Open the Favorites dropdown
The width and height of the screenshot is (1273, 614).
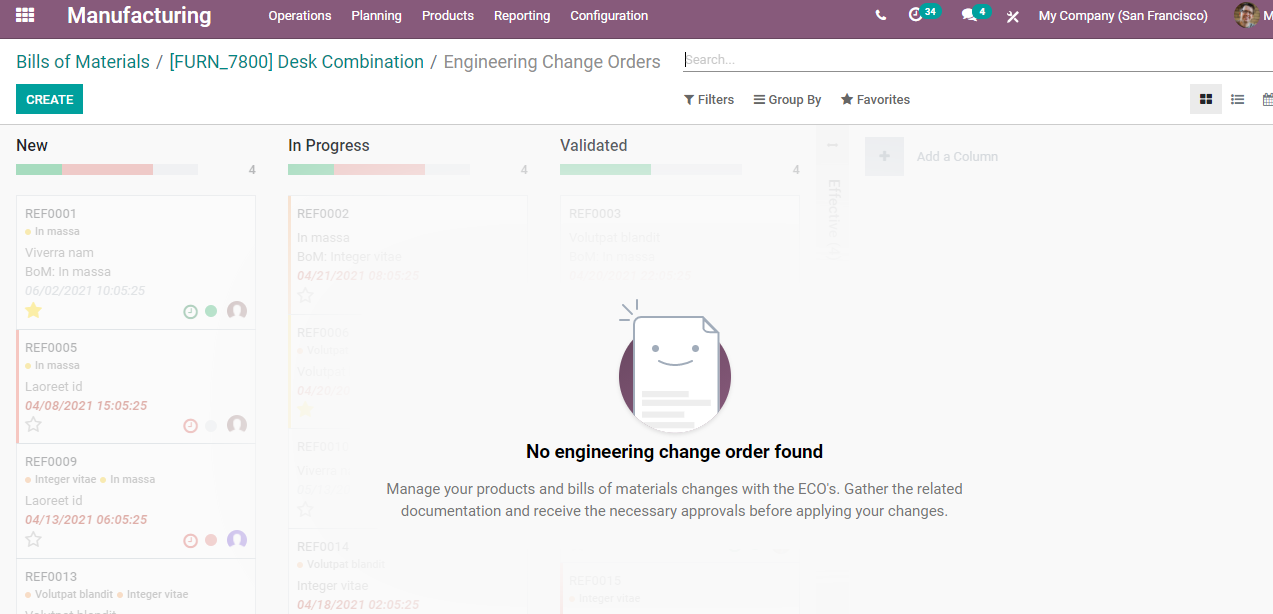[875, 99]
